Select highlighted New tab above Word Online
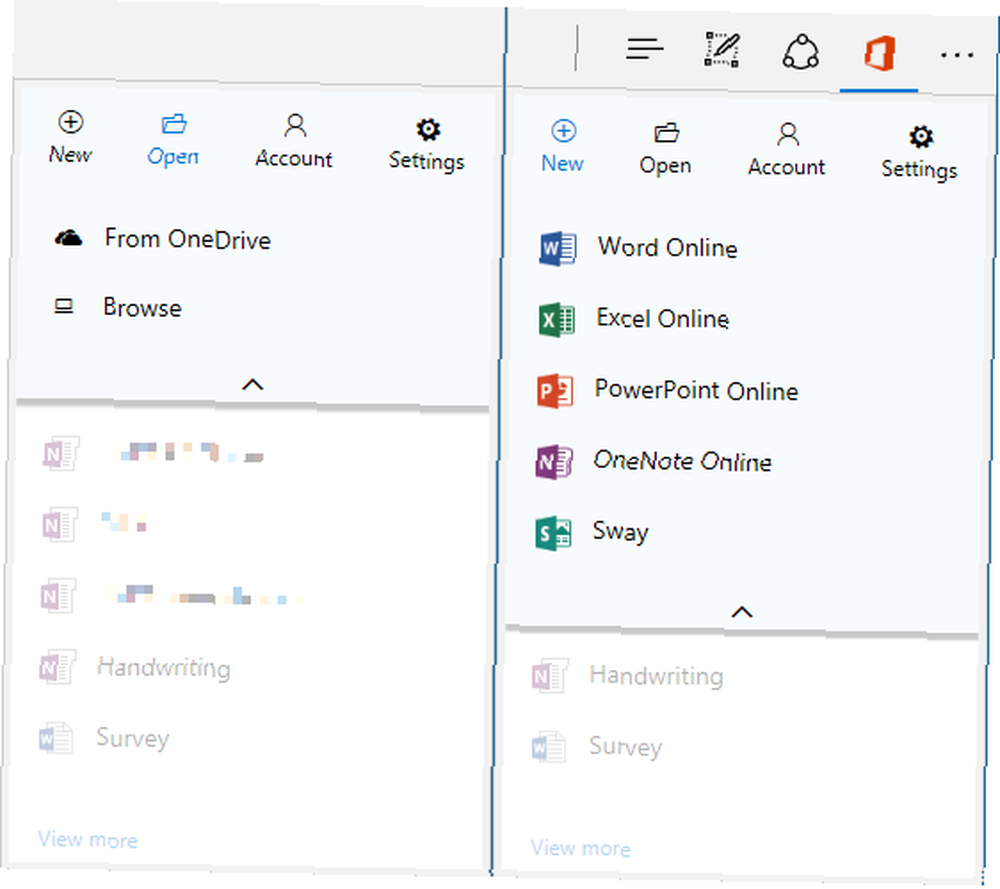1000x889 pixels. pos(562,146)
